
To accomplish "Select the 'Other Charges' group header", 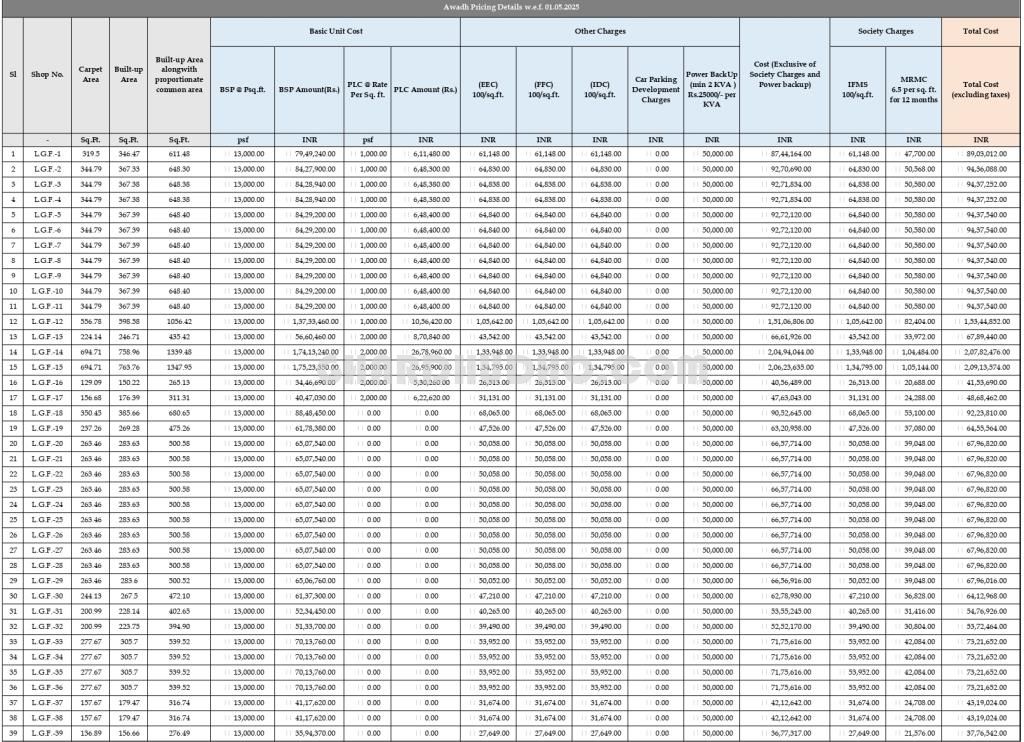I will (x=600, y=31).
